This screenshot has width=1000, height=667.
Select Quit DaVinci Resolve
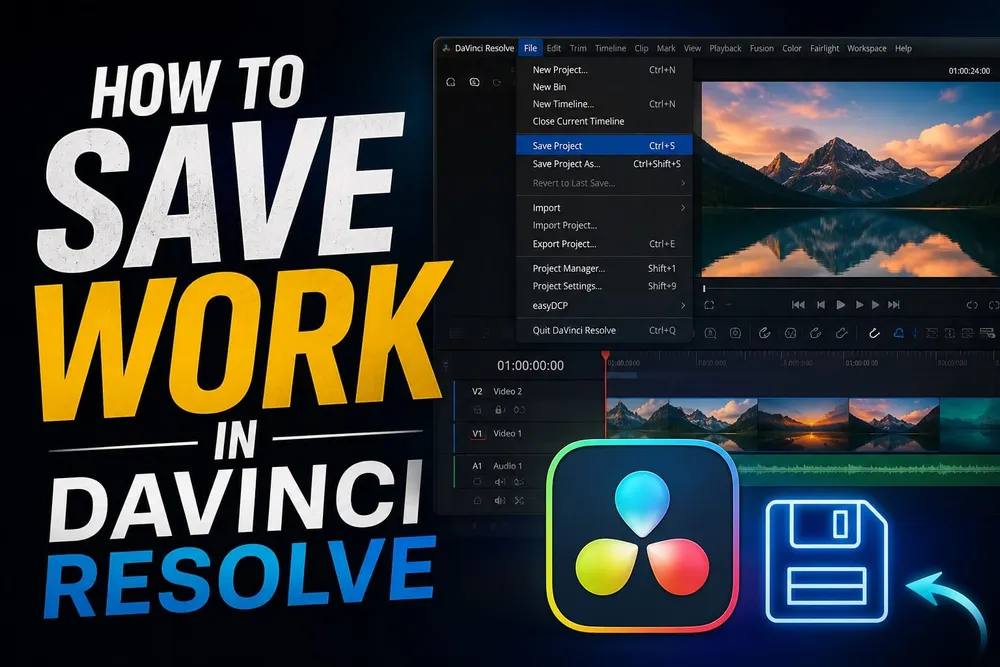[604, 330]
